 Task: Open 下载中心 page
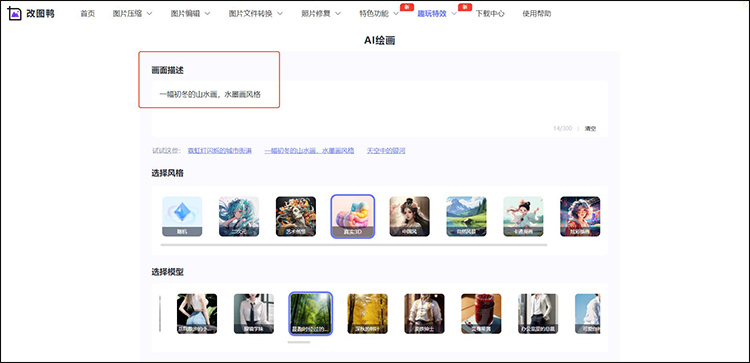[x=490, y=14]
